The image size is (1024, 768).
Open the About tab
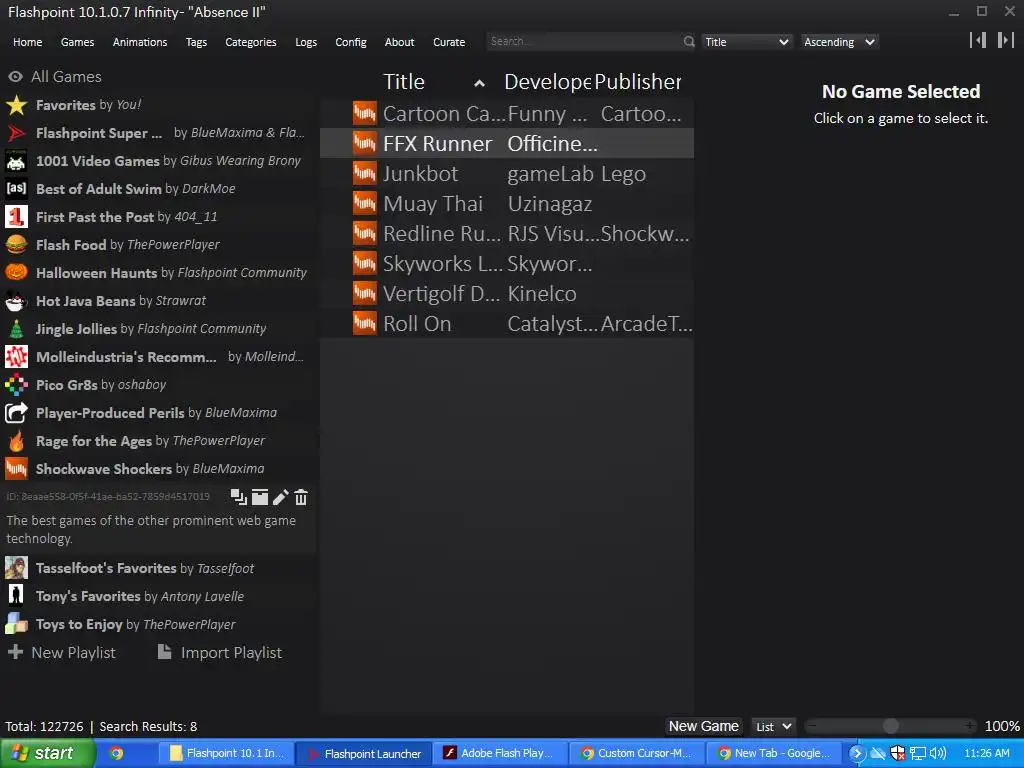coord(400,42)
